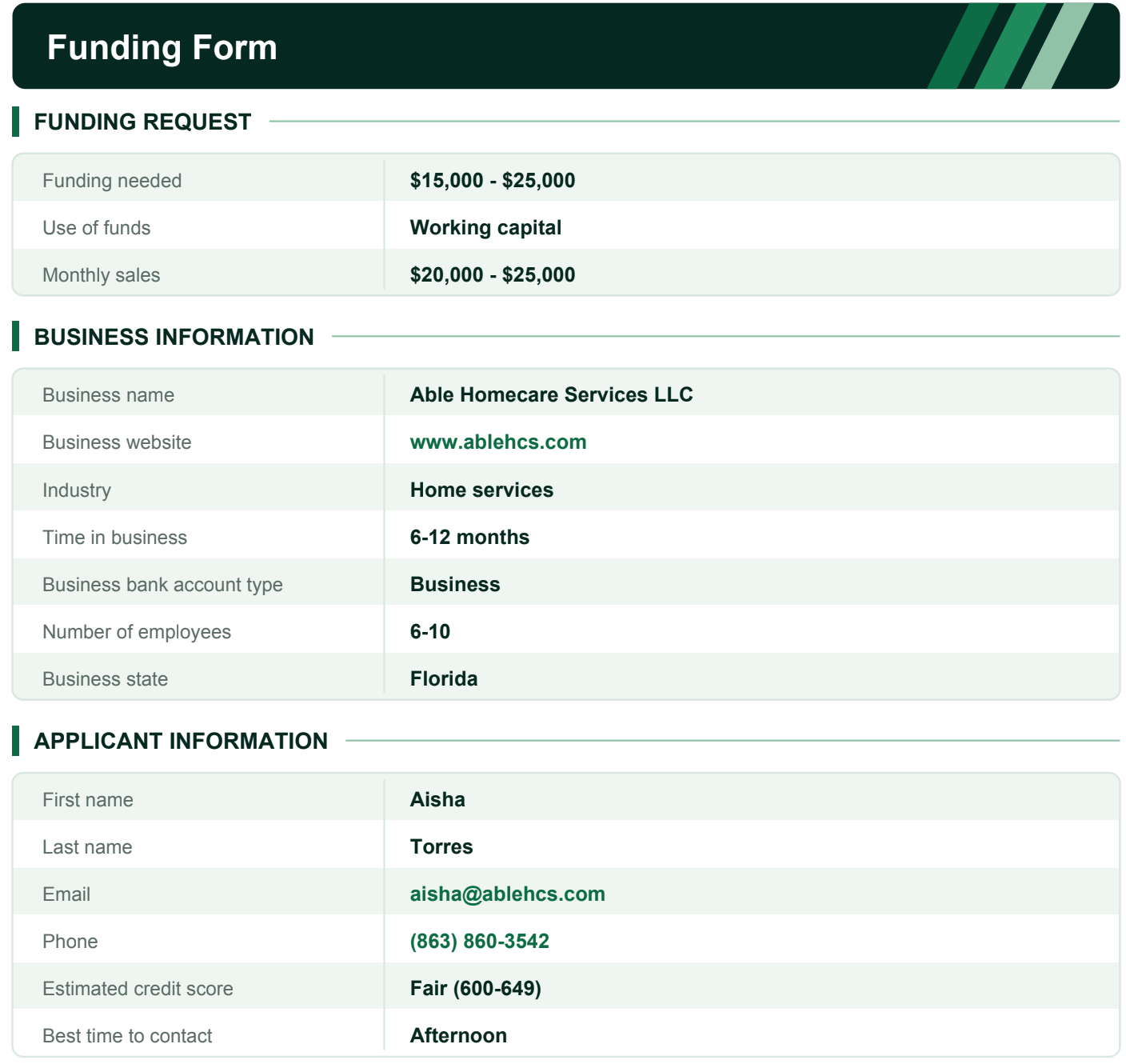1126x1064 pixels.
Task: Click the APPLICANT INFORMATION section heading
Action: coord(181,741)
